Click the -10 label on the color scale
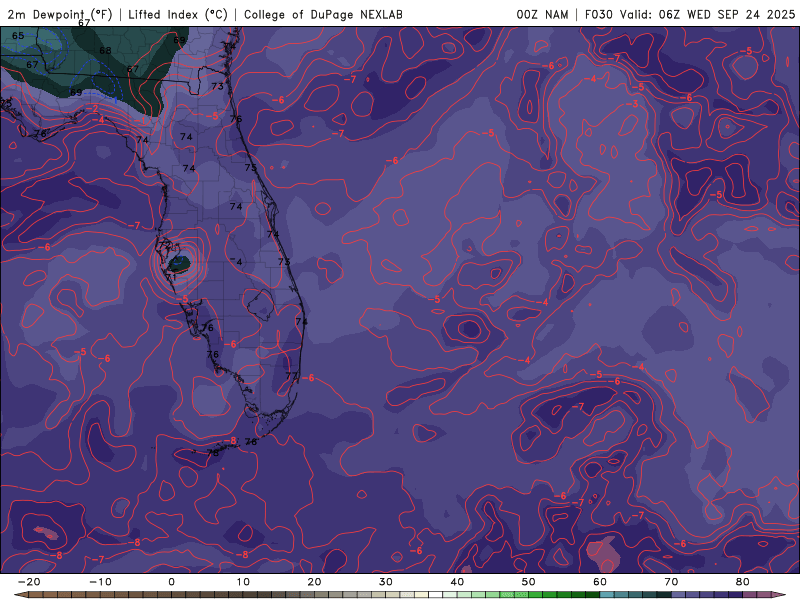This screenshot has height=600, width=800. (101, 582)
